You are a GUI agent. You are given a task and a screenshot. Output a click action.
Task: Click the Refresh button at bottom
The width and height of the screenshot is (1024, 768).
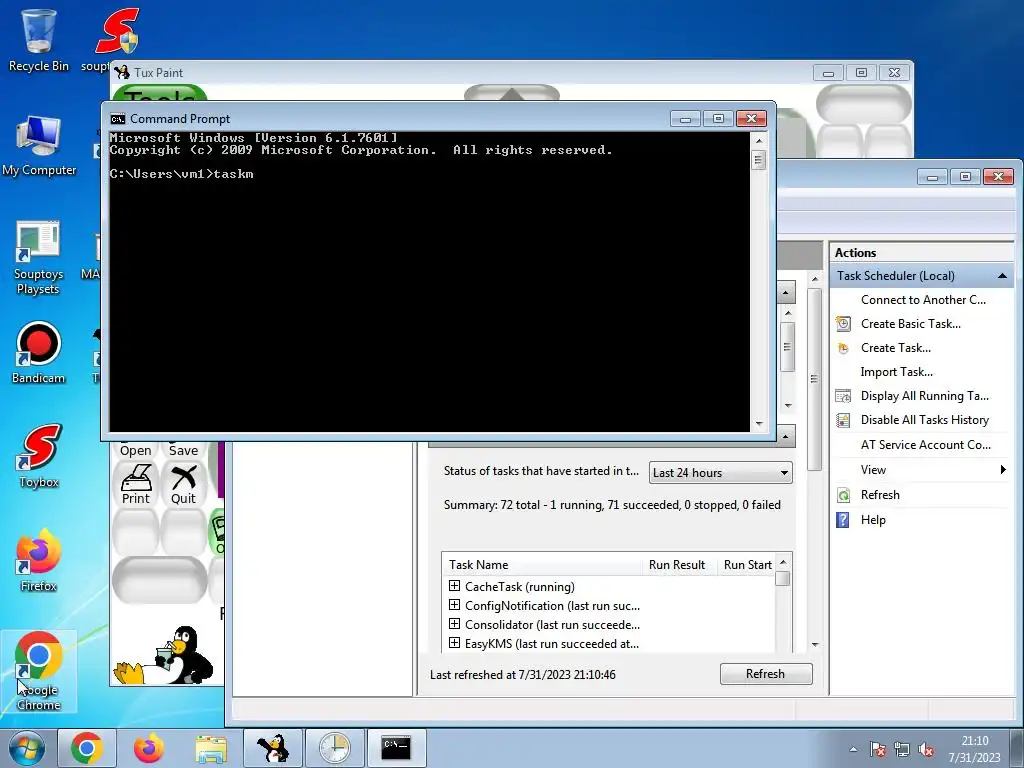click(766, 674)
